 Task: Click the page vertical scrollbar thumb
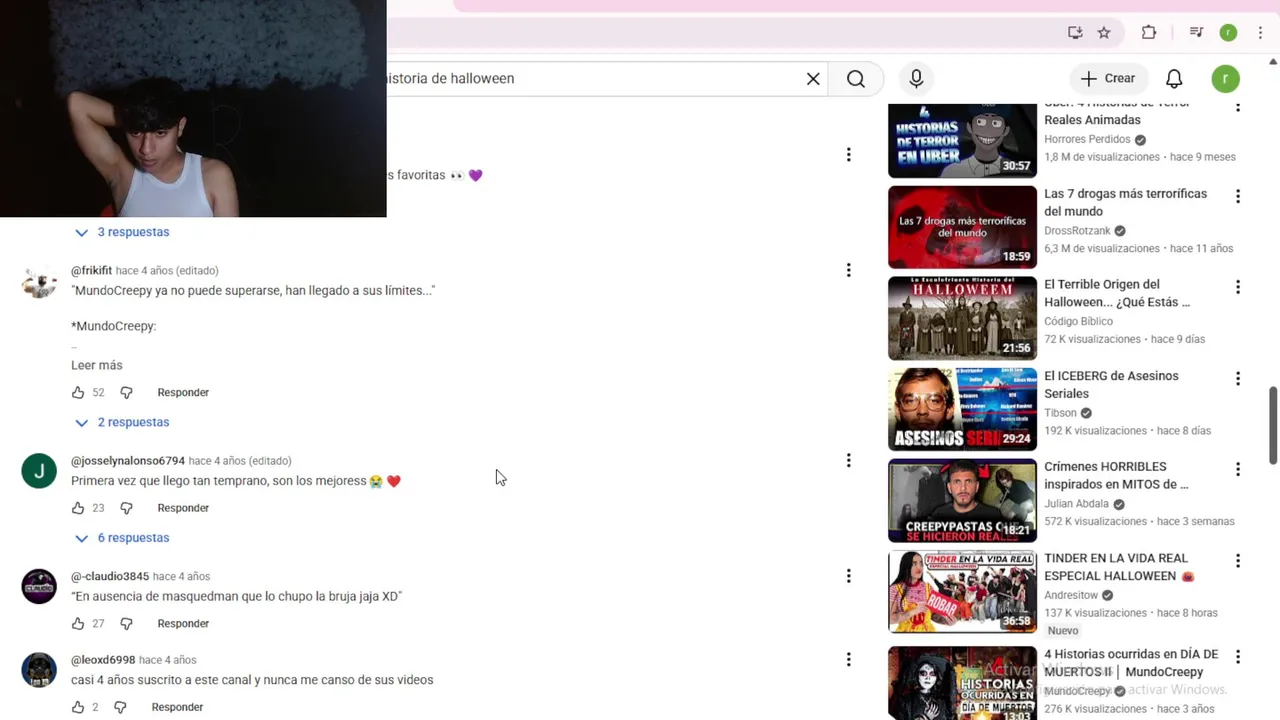[1273, 425]
